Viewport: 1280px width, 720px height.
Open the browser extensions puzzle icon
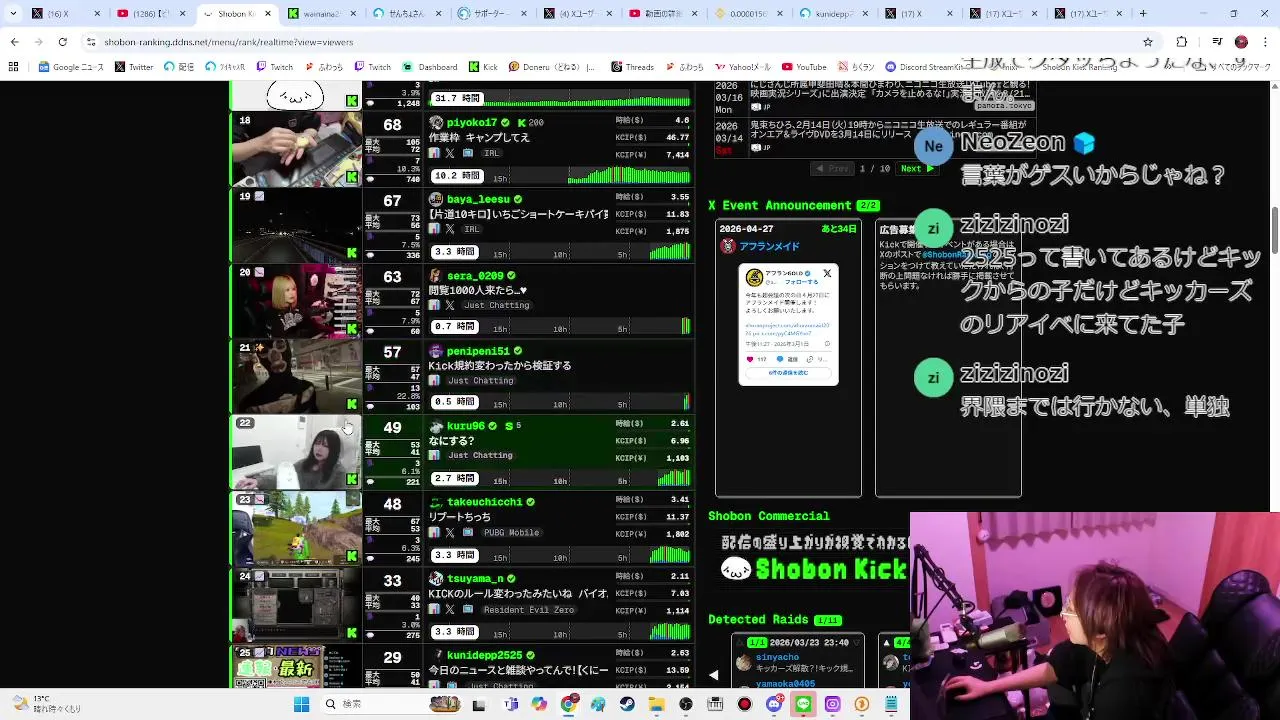click(1182, 42)
